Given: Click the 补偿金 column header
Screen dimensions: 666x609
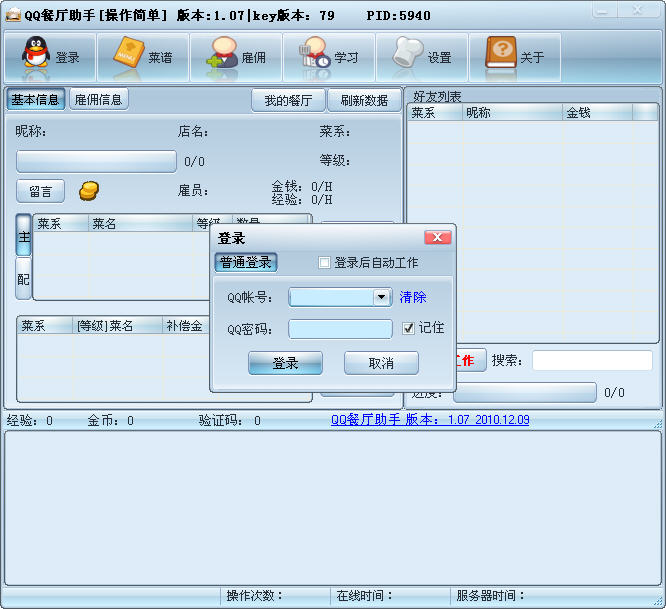Looking at the screenshot, I should click(186, 326).
